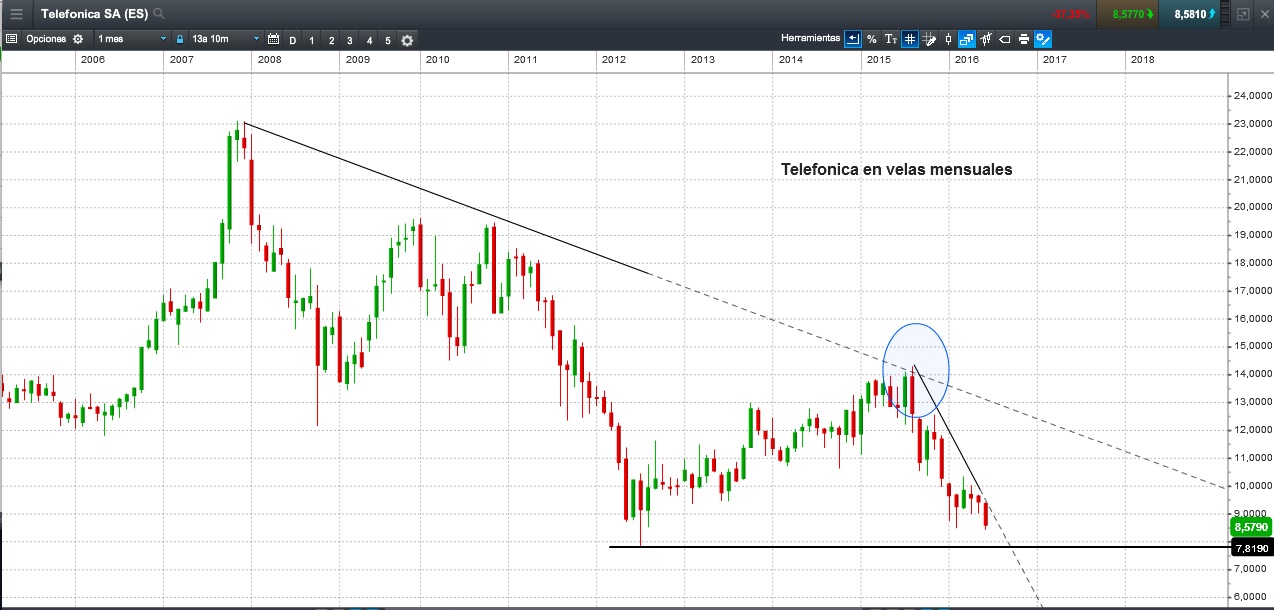Open the hamburger menu beside Telefonica SA
The image size is (1274, 610).
click(x=16, y=14)
